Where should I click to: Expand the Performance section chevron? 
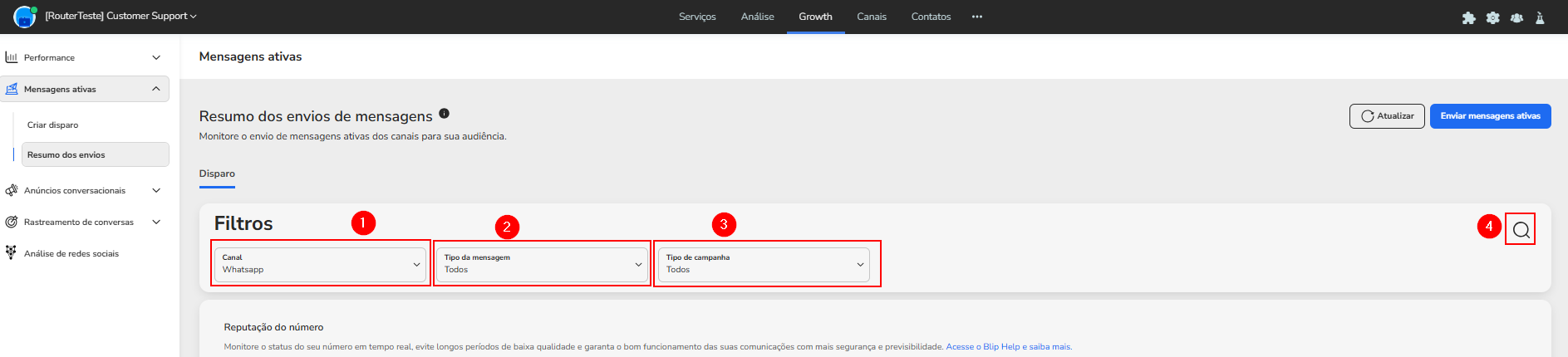(156, 57)
